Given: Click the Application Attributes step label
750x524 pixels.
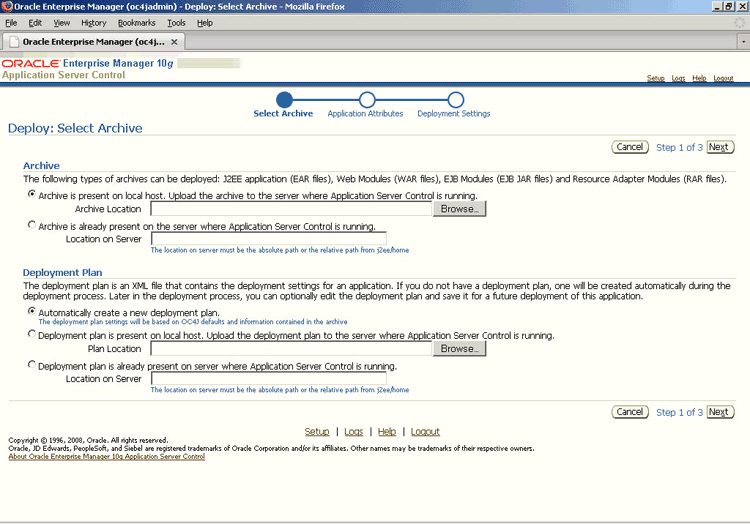Looking at the screenshot, I should tap(365, 114).
